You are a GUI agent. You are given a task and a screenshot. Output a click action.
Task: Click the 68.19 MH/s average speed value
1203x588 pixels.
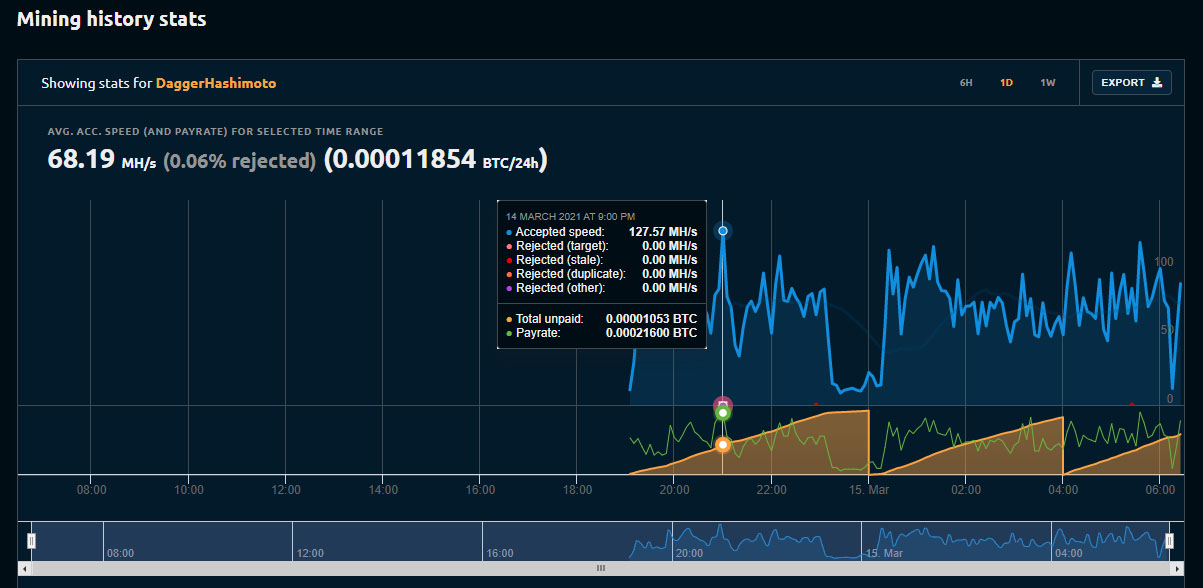(x=104, y=159)
